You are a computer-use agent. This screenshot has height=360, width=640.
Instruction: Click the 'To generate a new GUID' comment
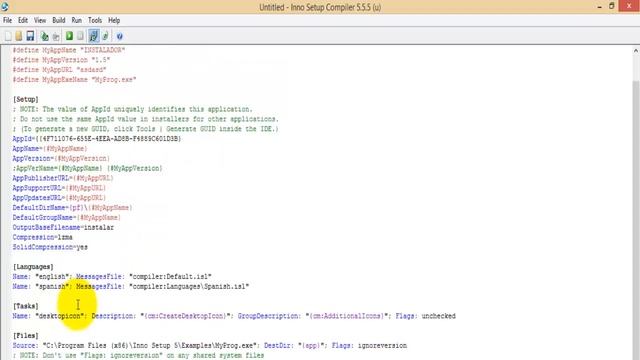pos(145,129)
